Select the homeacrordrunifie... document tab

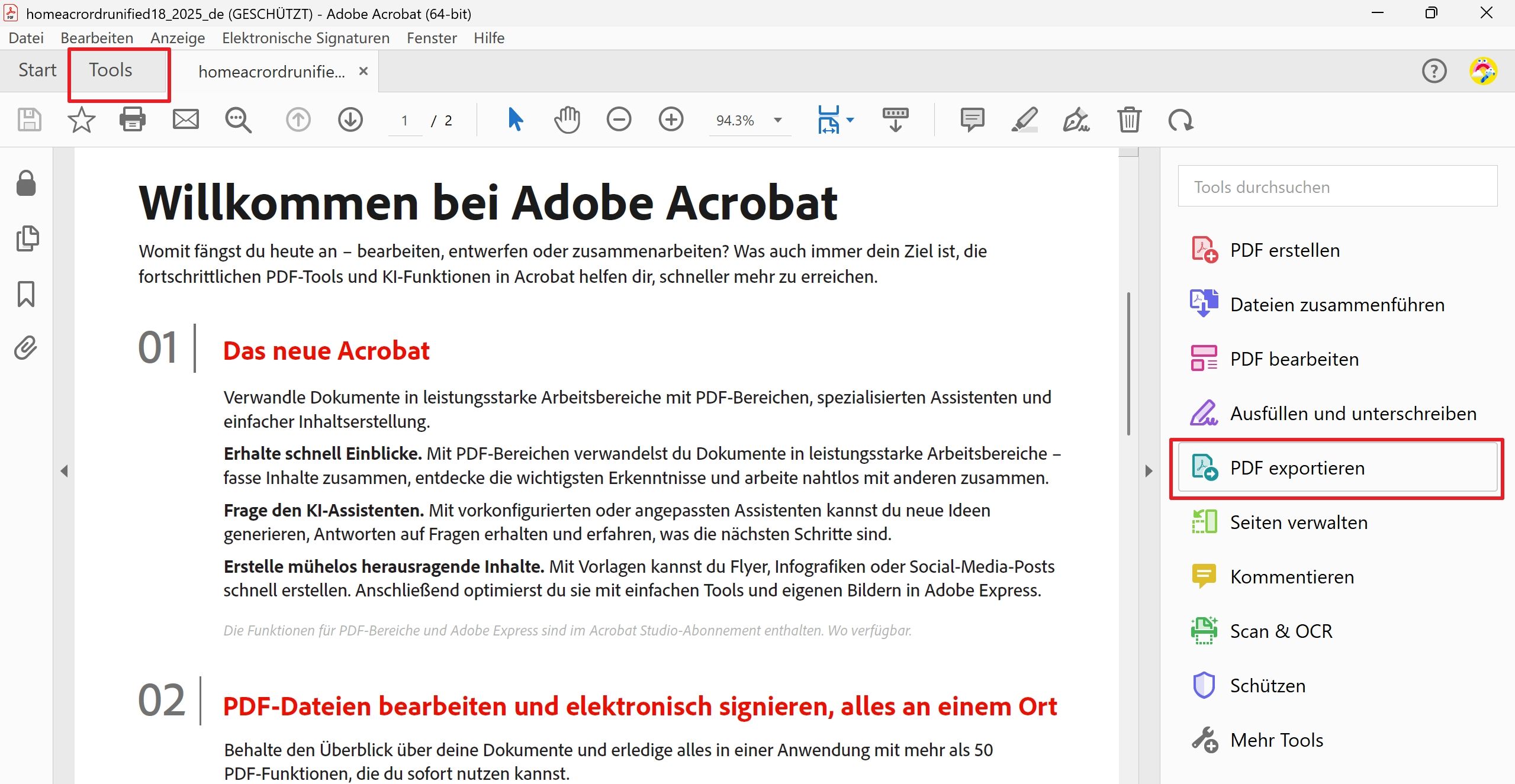(x=272, y=72)
